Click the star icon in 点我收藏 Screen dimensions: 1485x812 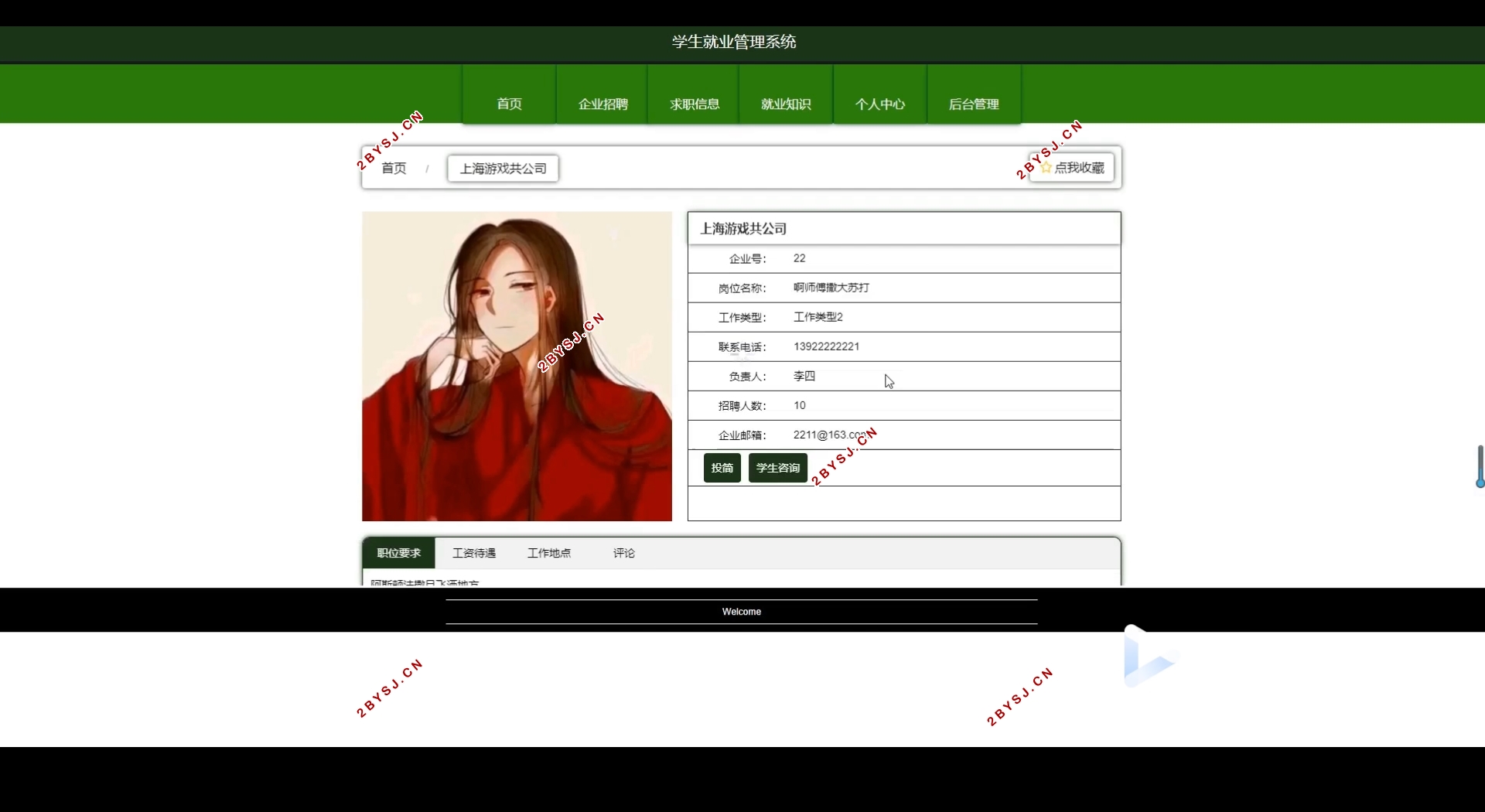tap(1046, 168)
